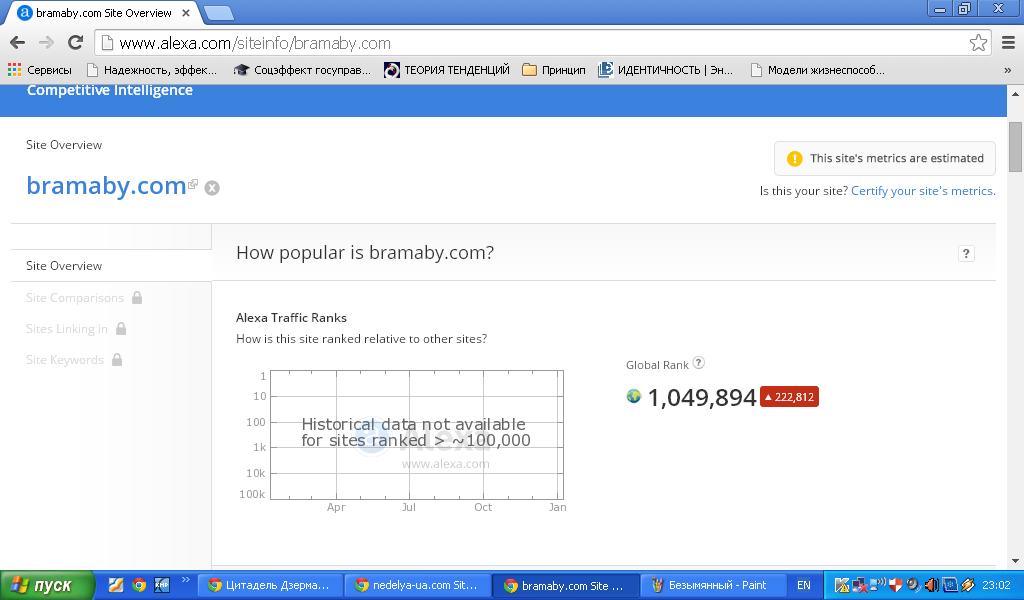
Task: Click the red 222,812 rank change badge
Action: [x=789, y=397]
